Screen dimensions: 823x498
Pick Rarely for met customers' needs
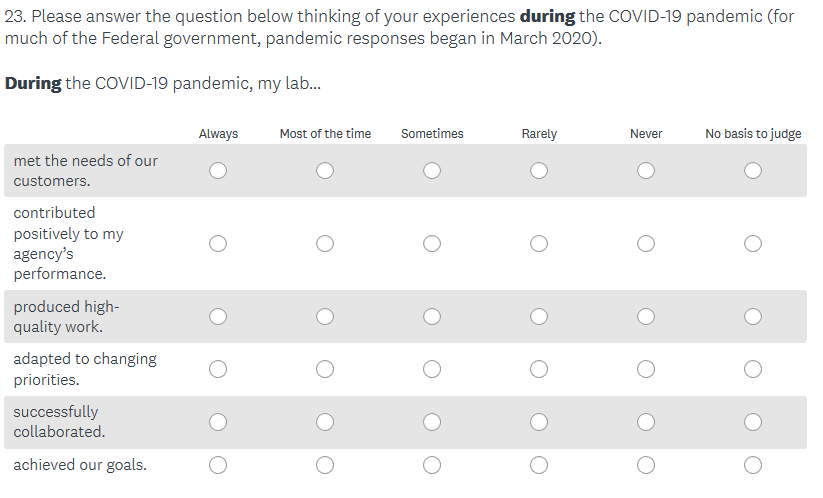click(539, 171)
